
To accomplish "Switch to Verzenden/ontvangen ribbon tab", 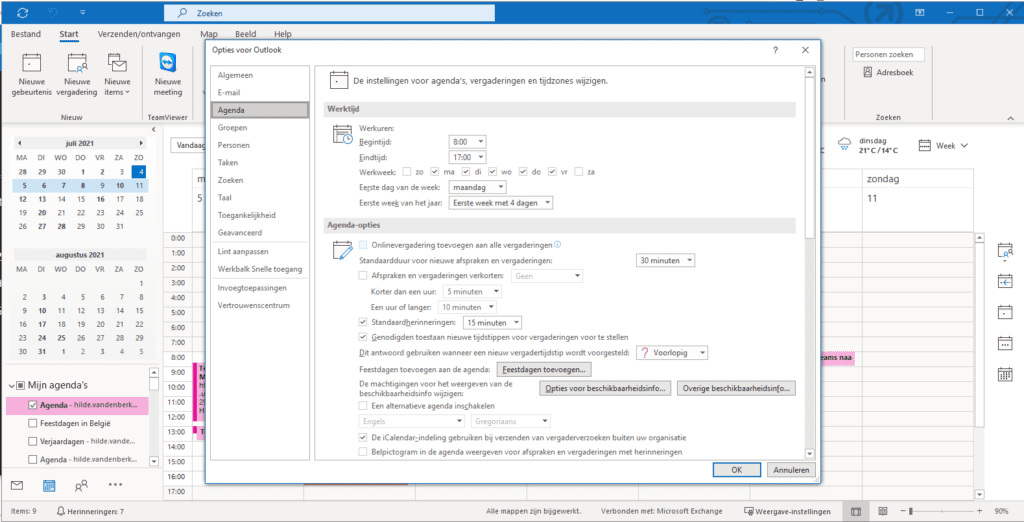I will pos(140,34).
